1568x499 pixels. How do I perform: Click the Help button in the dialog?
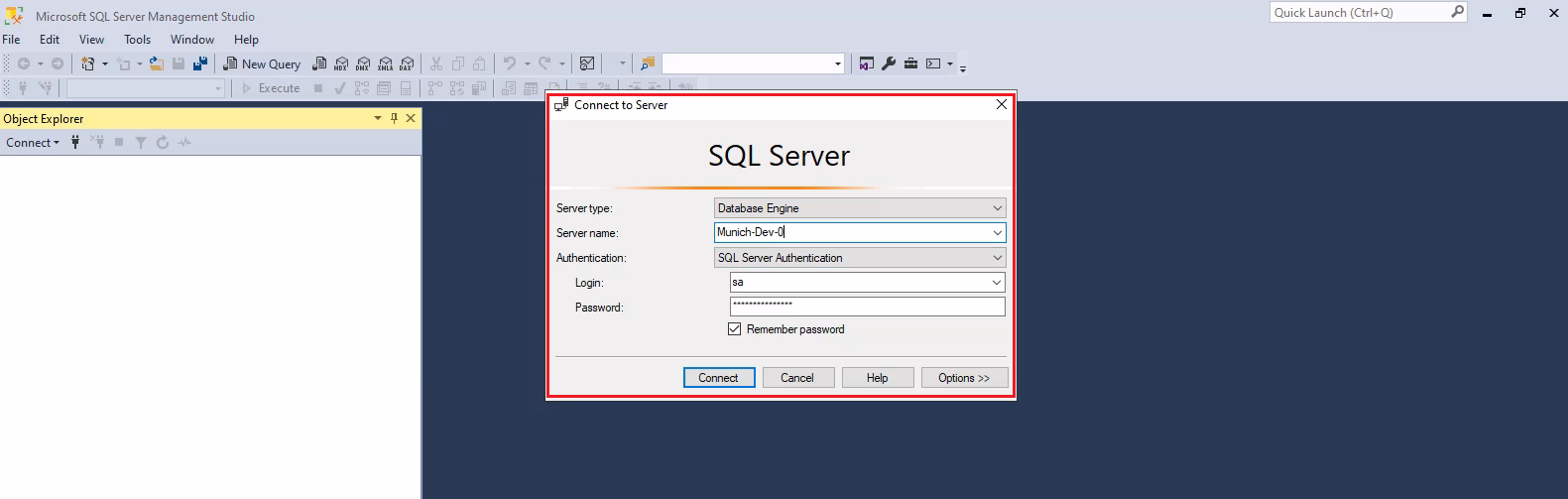[878, 378]
